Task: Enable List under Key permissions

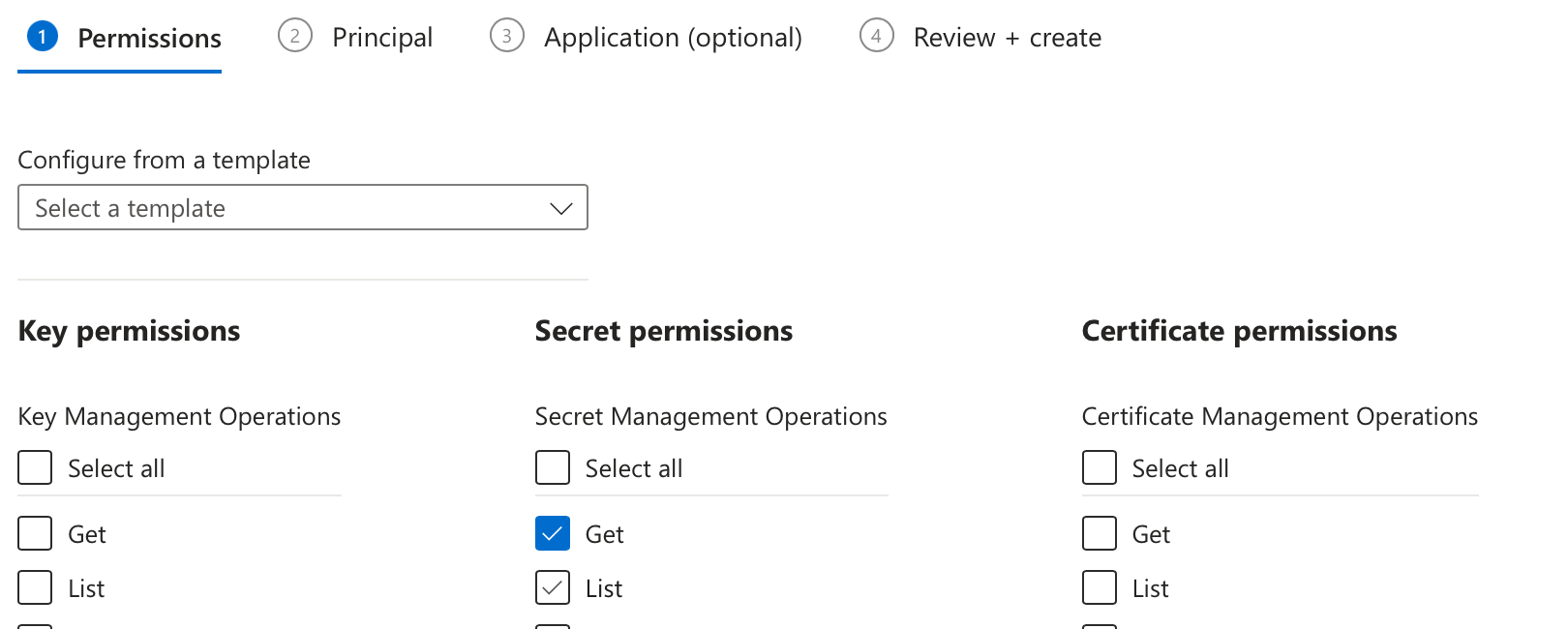Action: pos(36,588)
